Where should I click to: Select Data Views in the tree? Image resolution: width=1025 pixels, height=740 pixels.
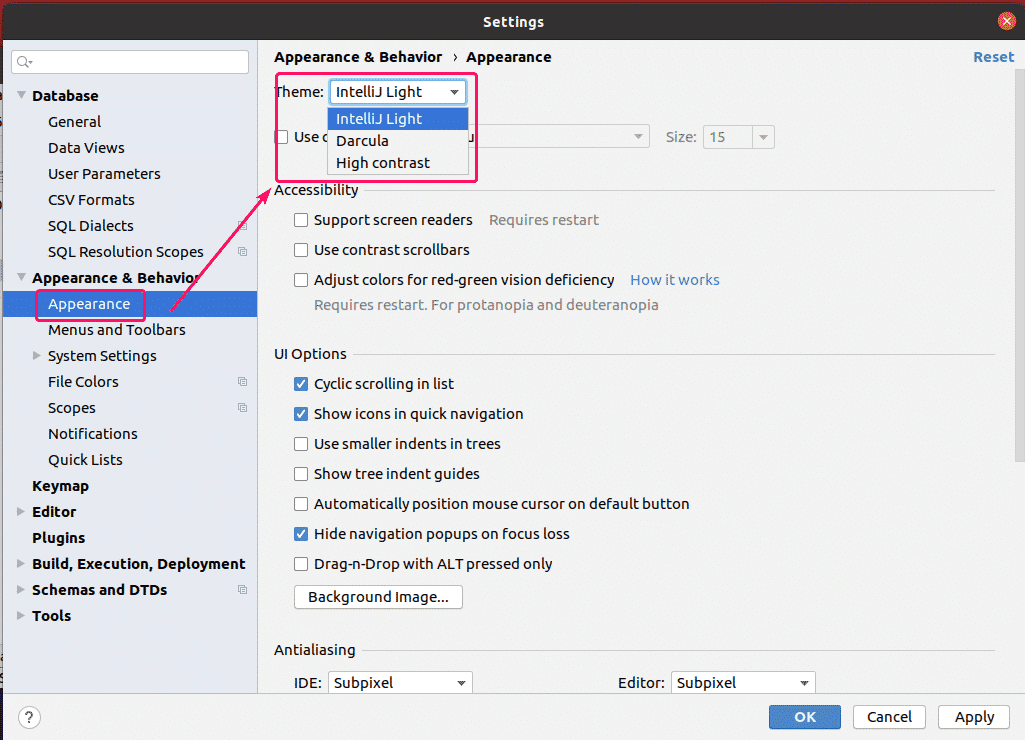pyautogui.click(x=86, y=148)
